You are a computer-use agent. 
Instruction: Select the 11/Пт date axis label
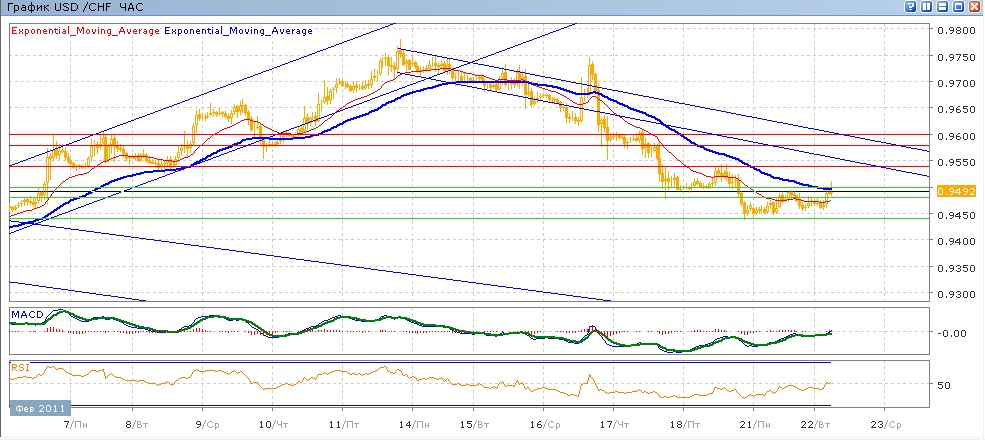pyautogui.click(x=346, y=424)
